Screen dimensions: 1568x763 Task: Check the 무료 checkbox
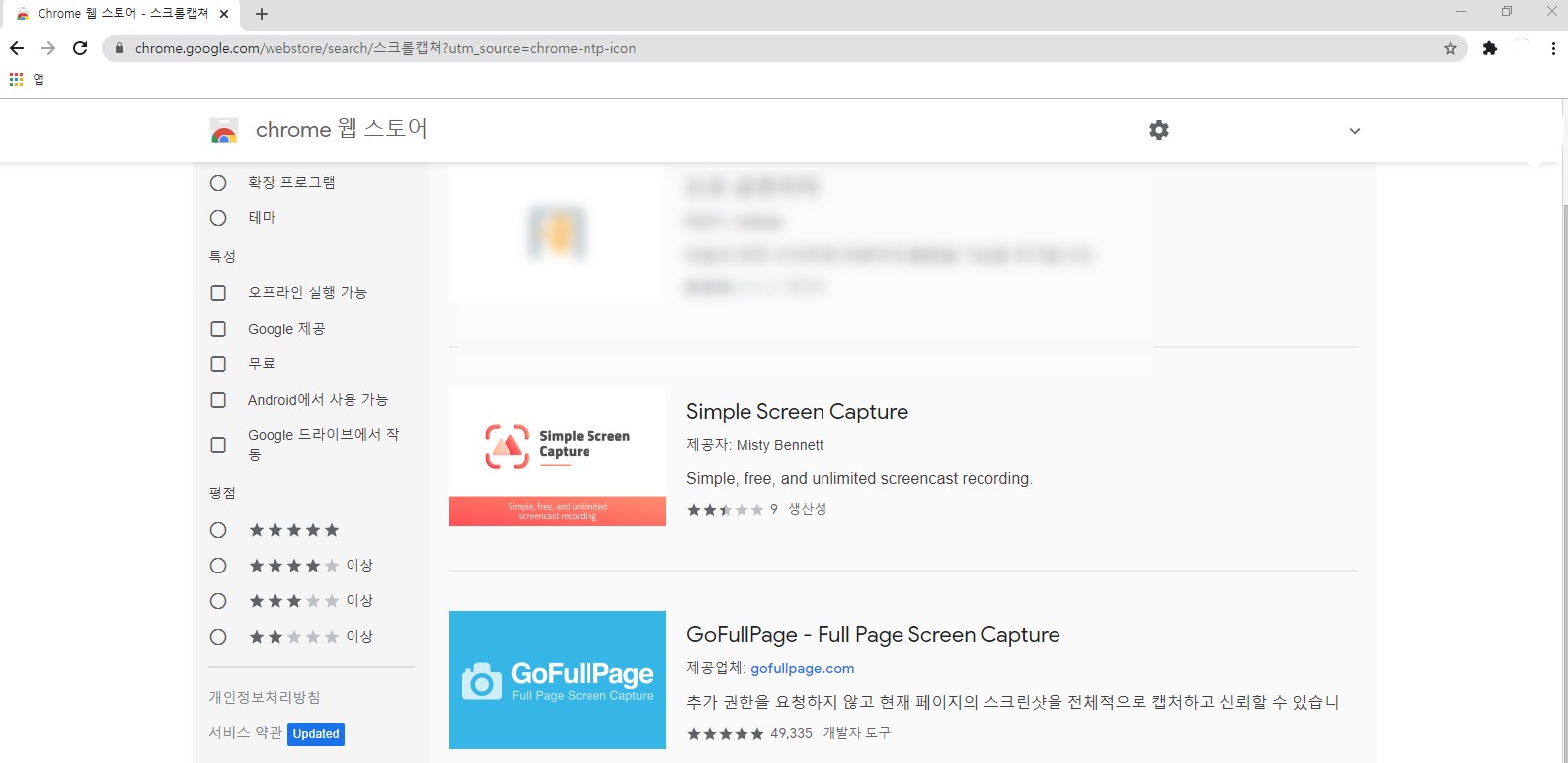218,364
